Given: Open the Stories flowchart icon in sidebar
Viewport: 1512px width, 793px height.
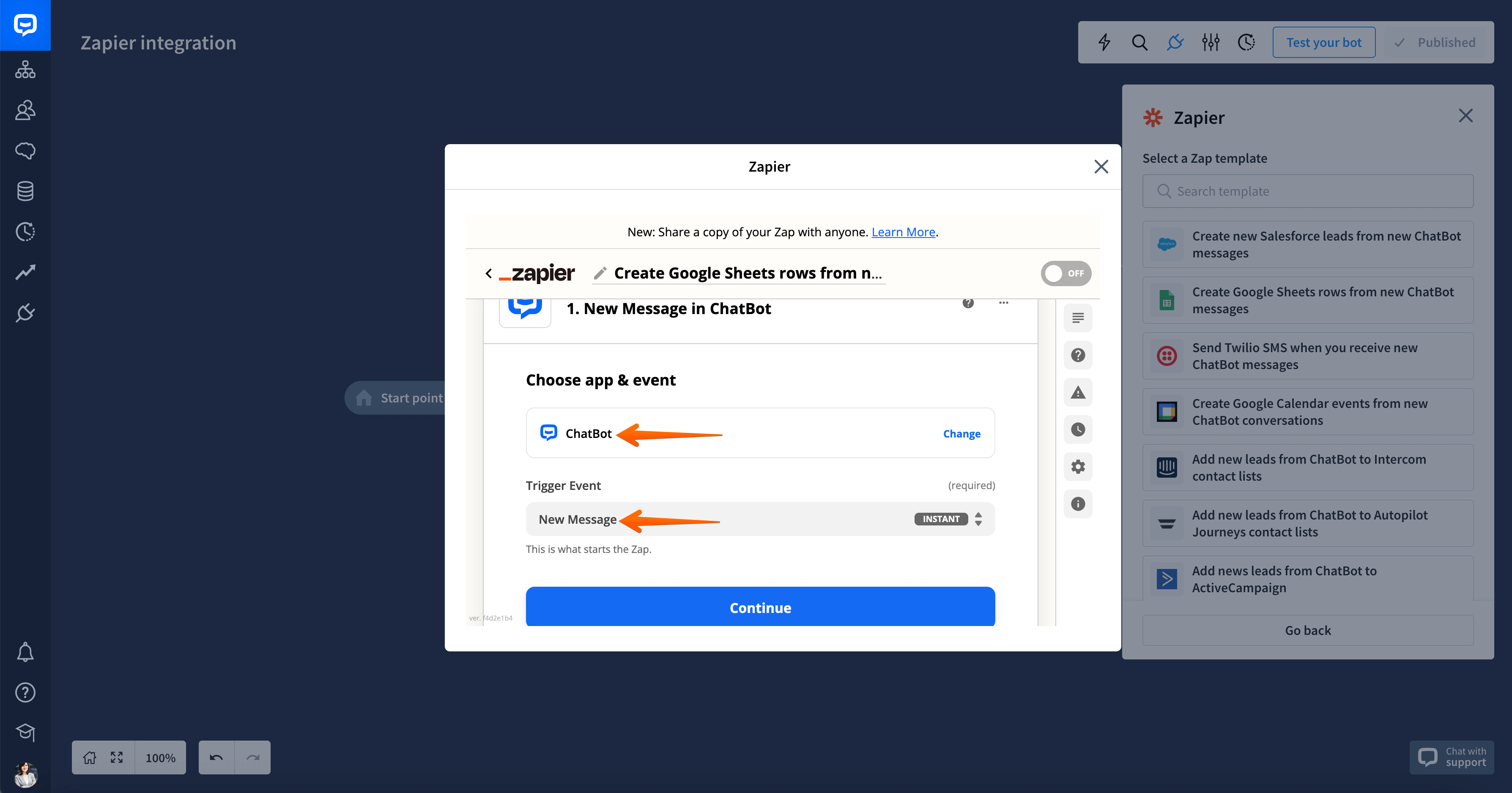Looking at the screenshot, I should point(25,69).
